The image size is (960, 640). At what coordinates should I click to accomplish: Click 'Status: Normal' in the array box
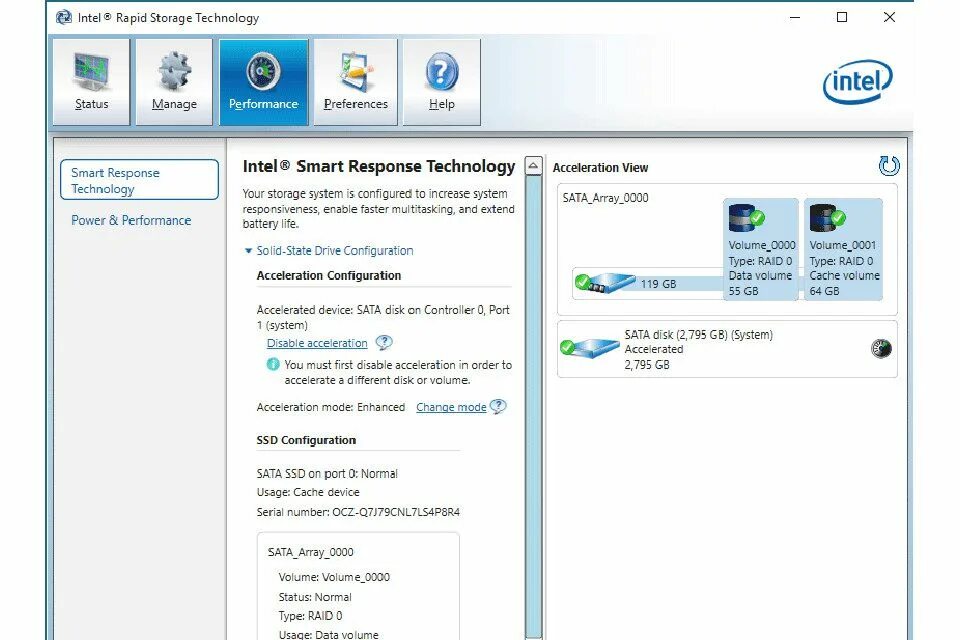315,597
